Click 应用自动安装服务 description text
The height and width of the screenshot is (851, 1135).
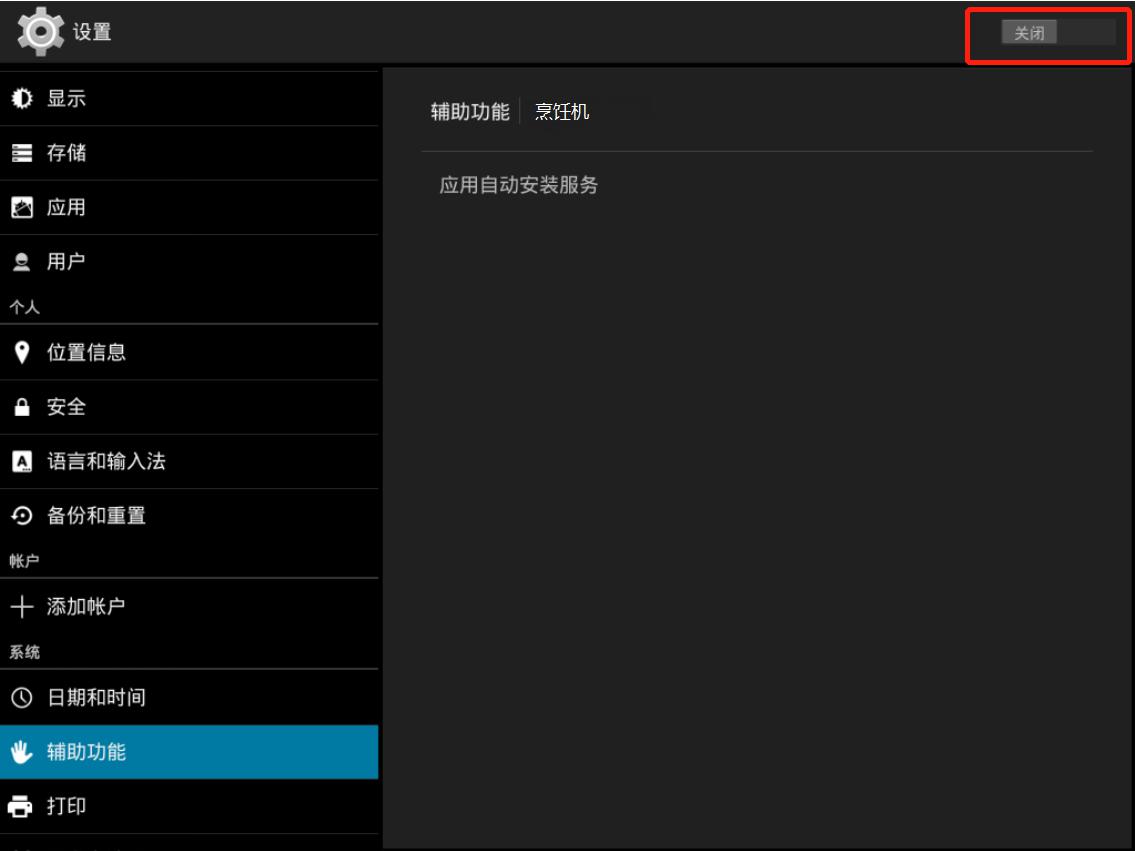[519, 185]
